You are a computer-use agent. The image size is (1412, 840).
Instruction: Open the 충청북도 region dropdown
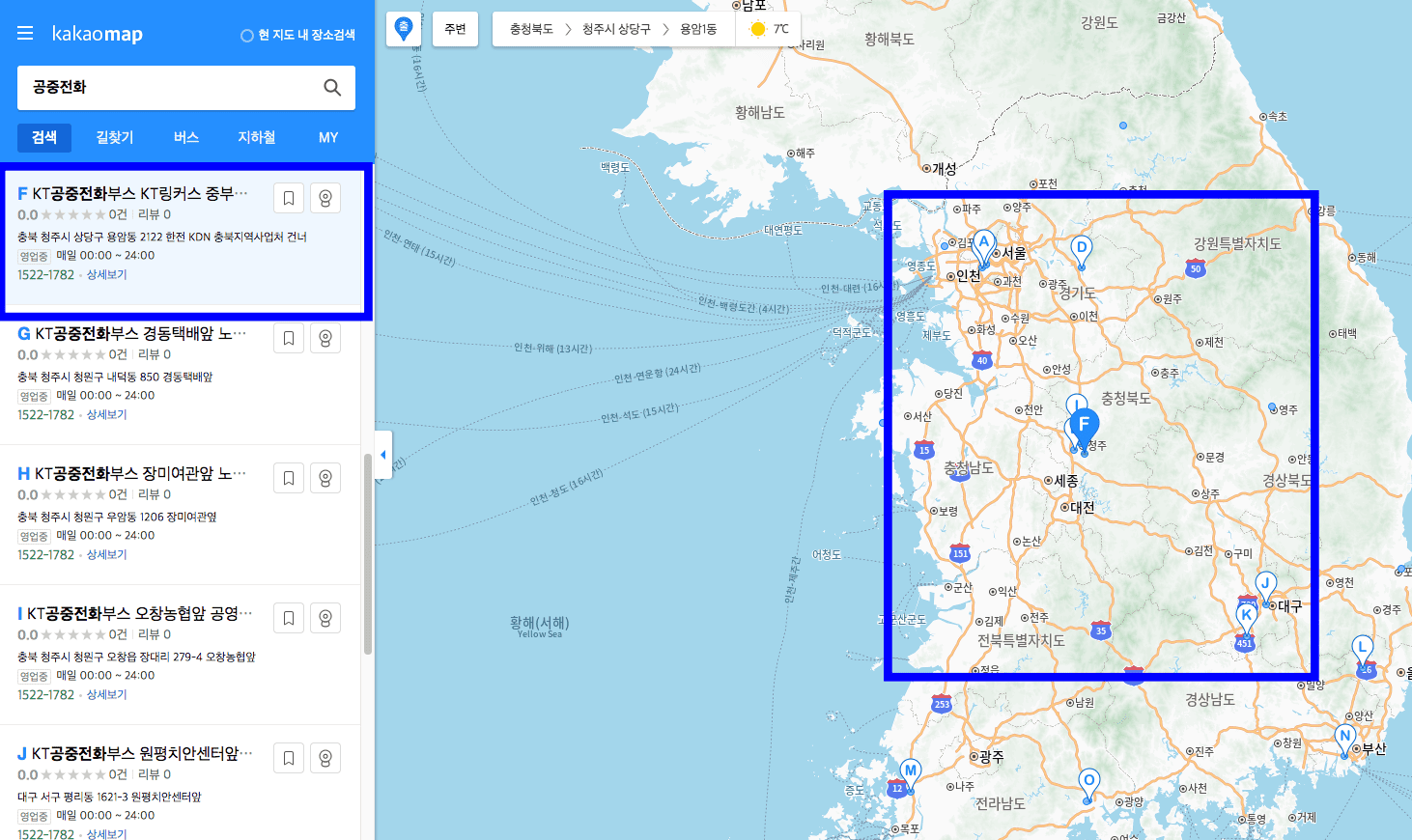point(531,29)
